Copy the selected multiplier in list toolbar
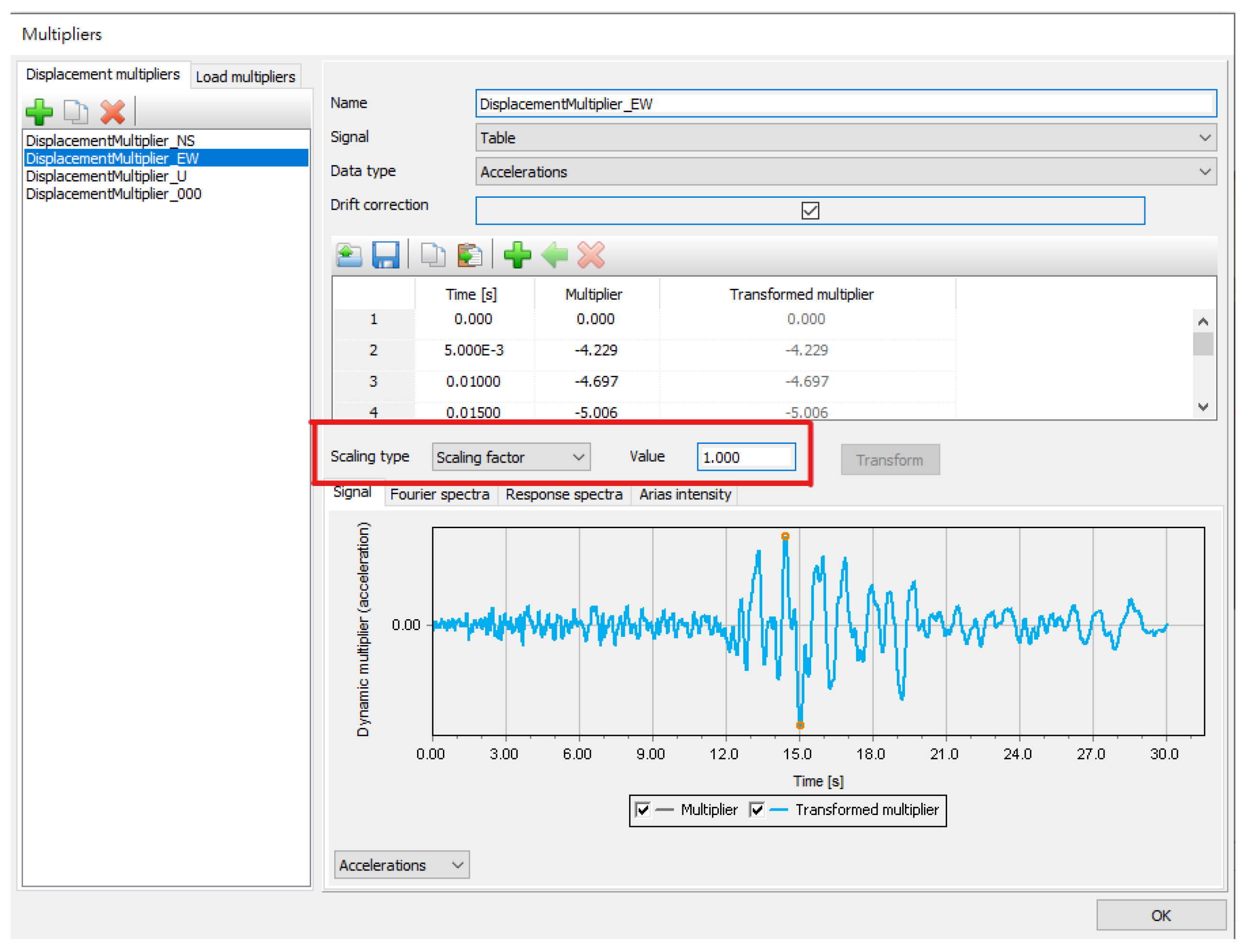Screen dimensions: 1244x952 (75, 112)
